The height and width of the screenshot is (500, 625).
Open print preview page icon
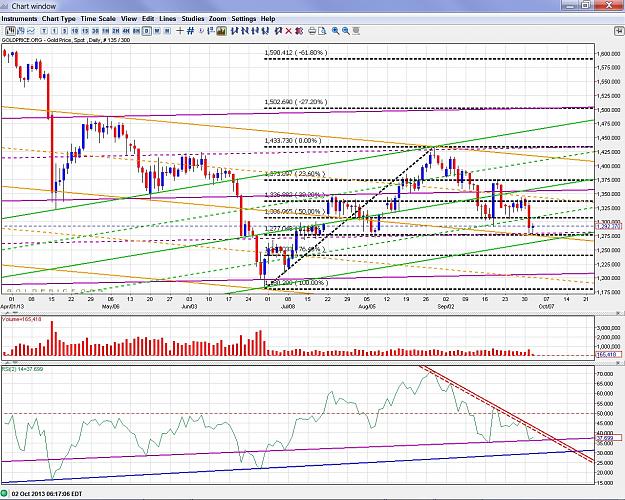322,31
